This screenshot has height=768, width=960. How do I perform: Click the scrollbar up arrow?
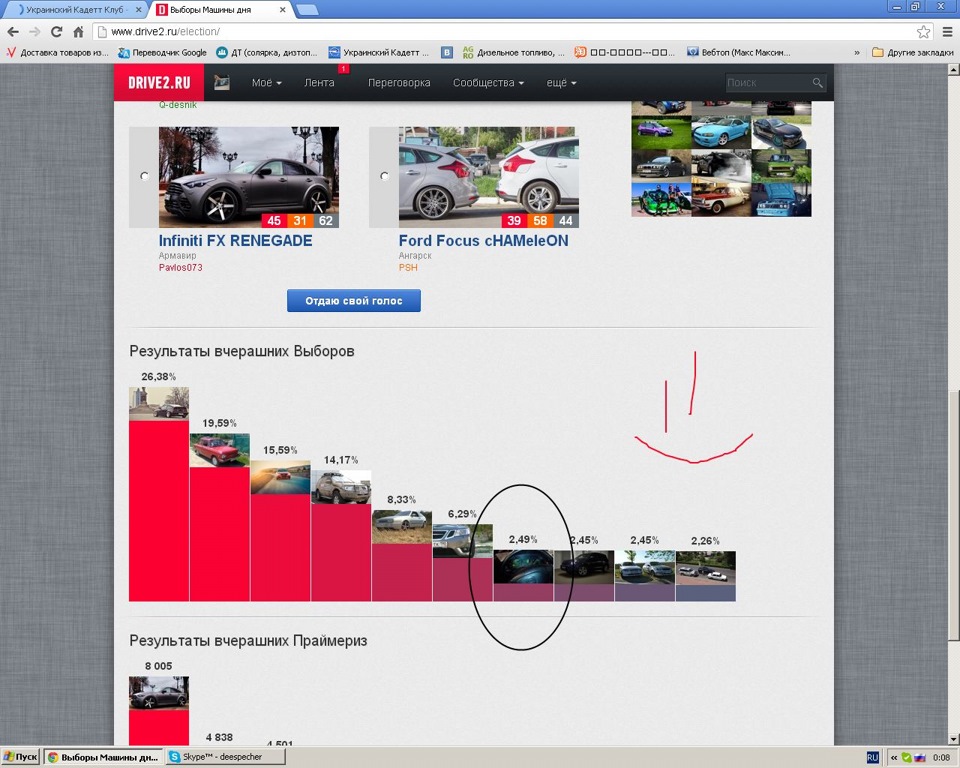click(x=953, y=70)
